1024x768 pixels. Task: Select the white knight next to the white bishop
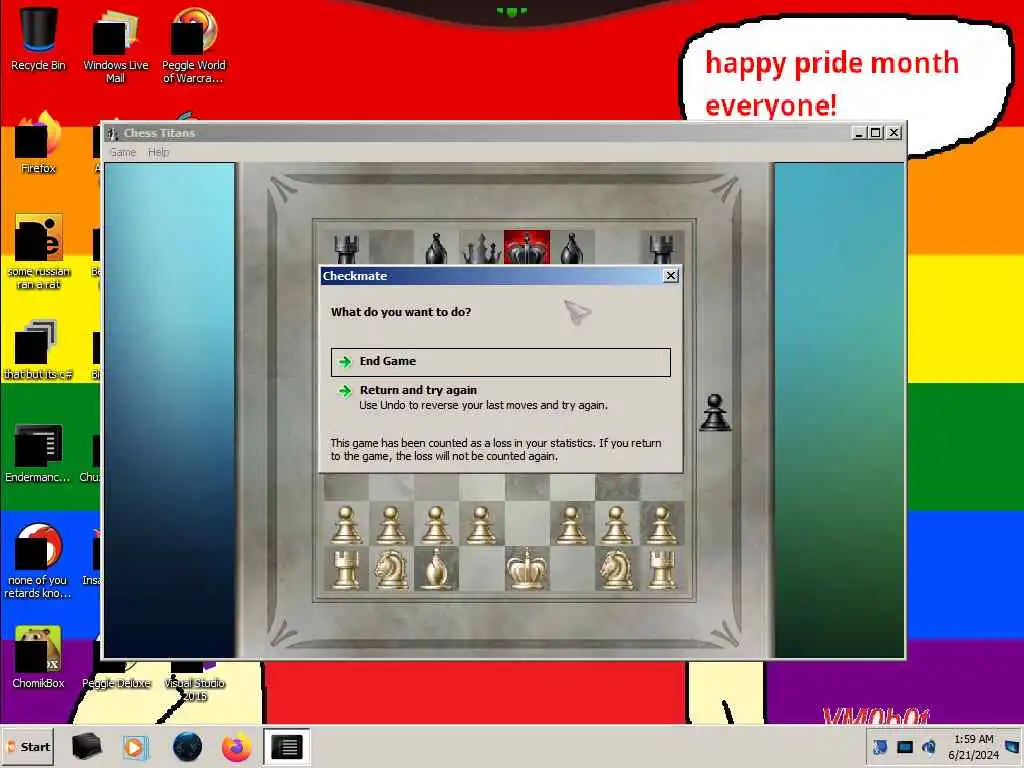tap(391, 569)
